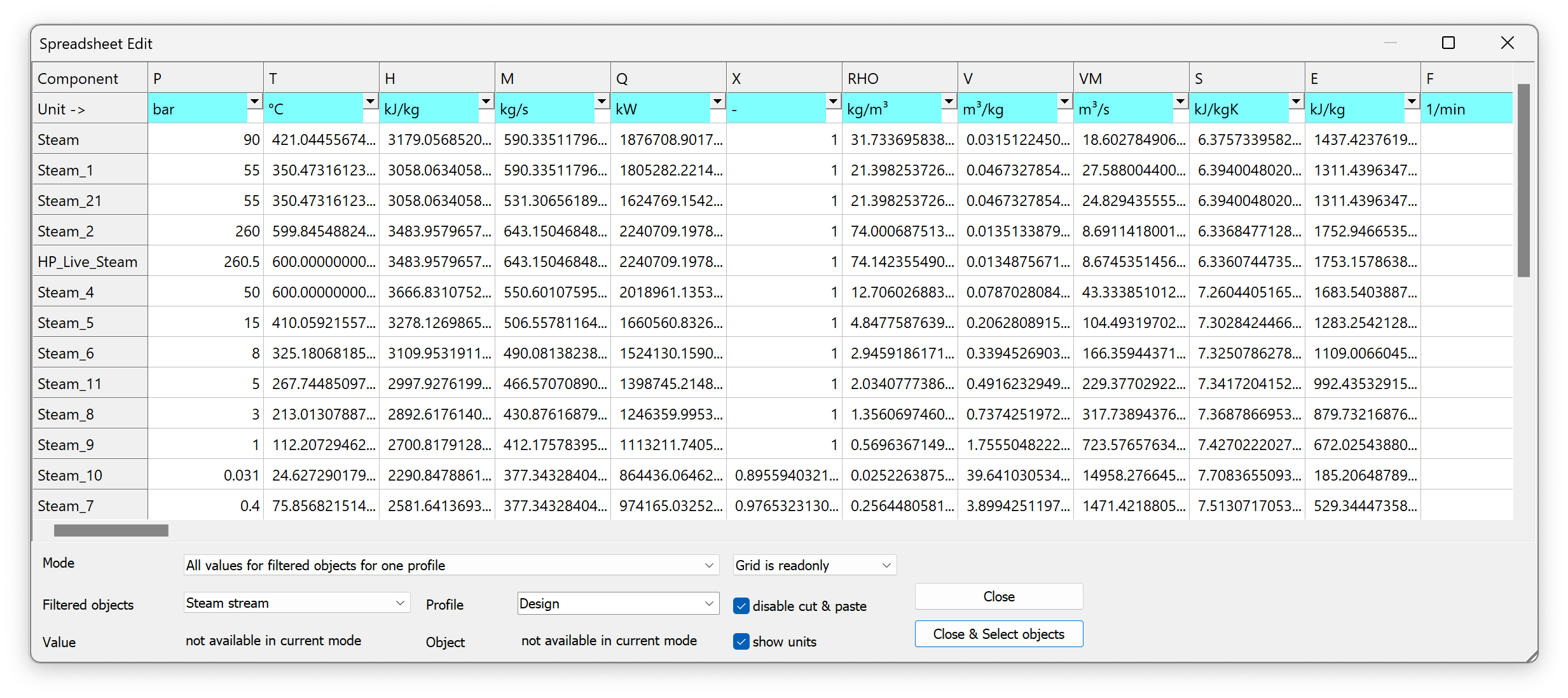Open the kg/m³ unit dropdown under RHO
Image resolution: width=1568 pixels, height=698 pixels.
[949, 102]
